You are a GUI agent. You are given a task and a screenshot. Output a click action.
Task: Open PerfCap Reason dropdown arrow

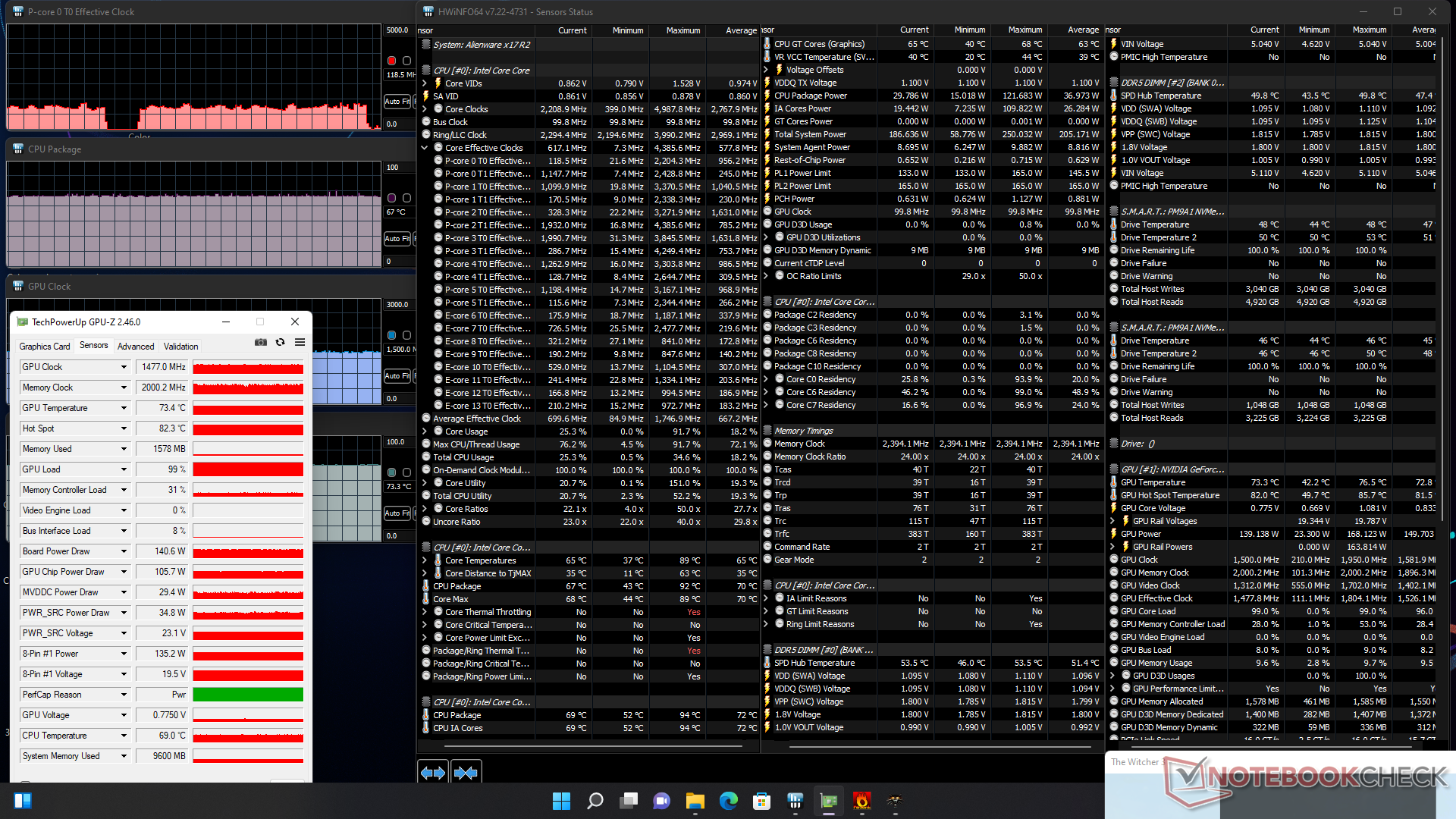pos(124,695)
